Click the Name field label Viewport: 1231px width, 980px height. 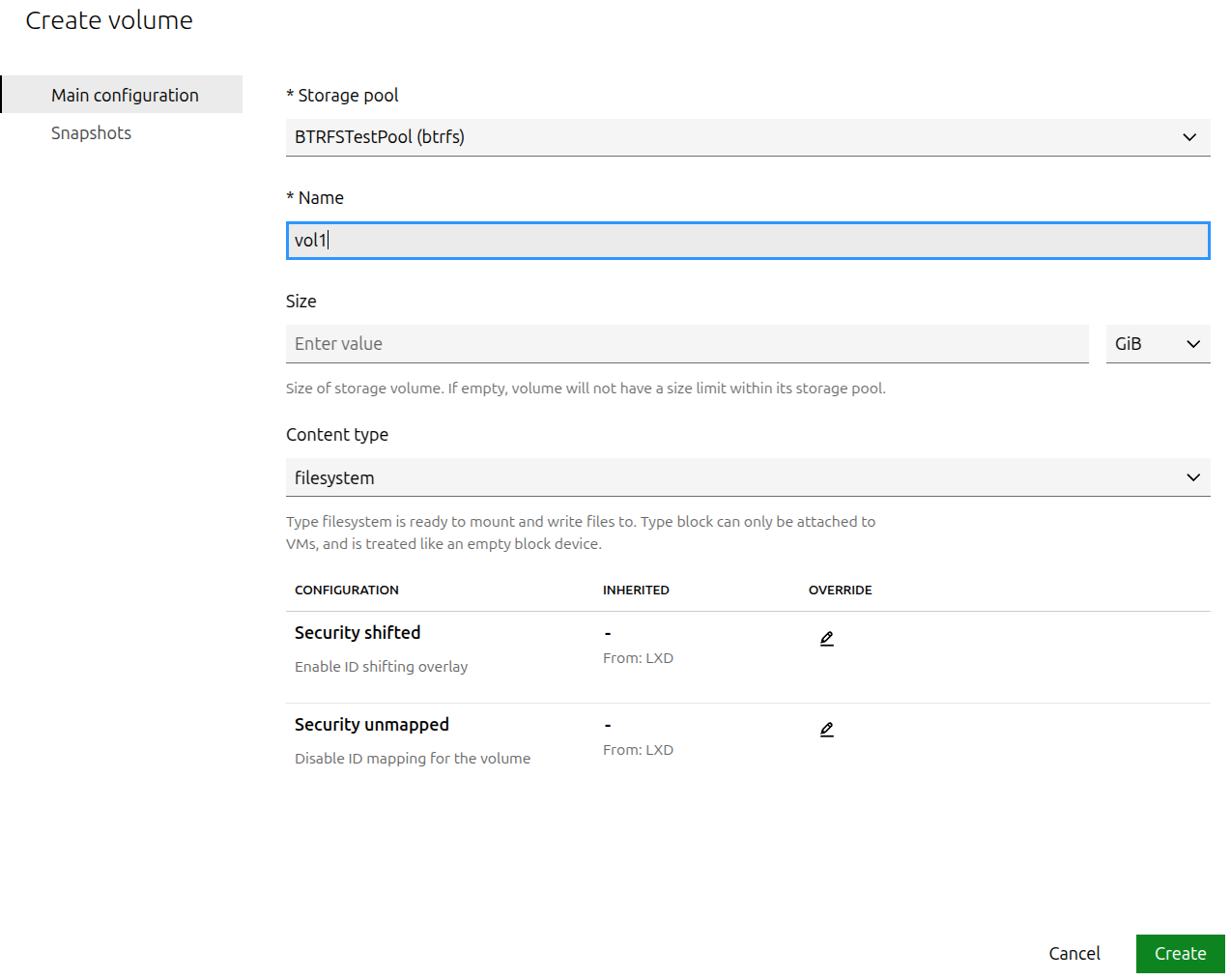coord(320,198)
